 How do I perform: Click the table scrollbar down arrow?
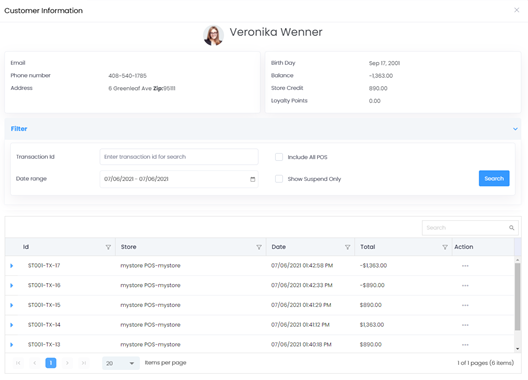coord(518,349)
